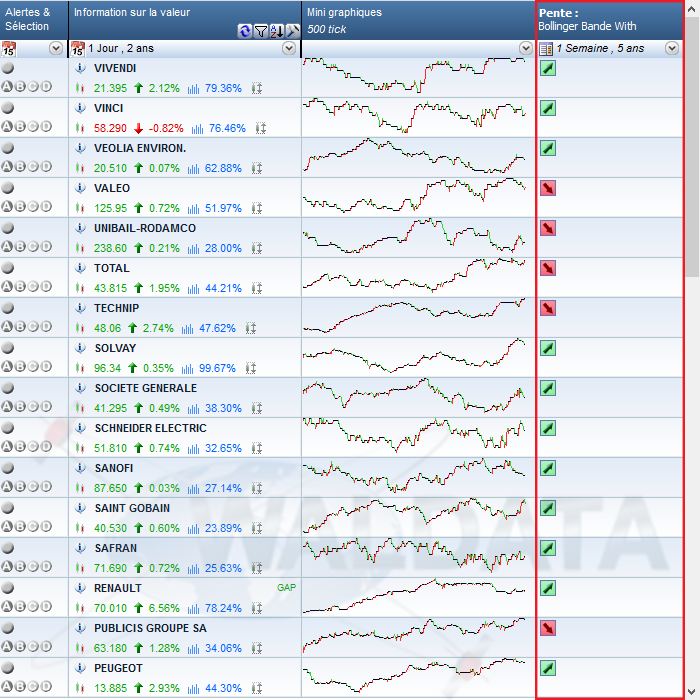Screen dimensions: 700x700
Task: Open the 1 Semaine, 5 ans dropdown
Action: coord(672,48)
